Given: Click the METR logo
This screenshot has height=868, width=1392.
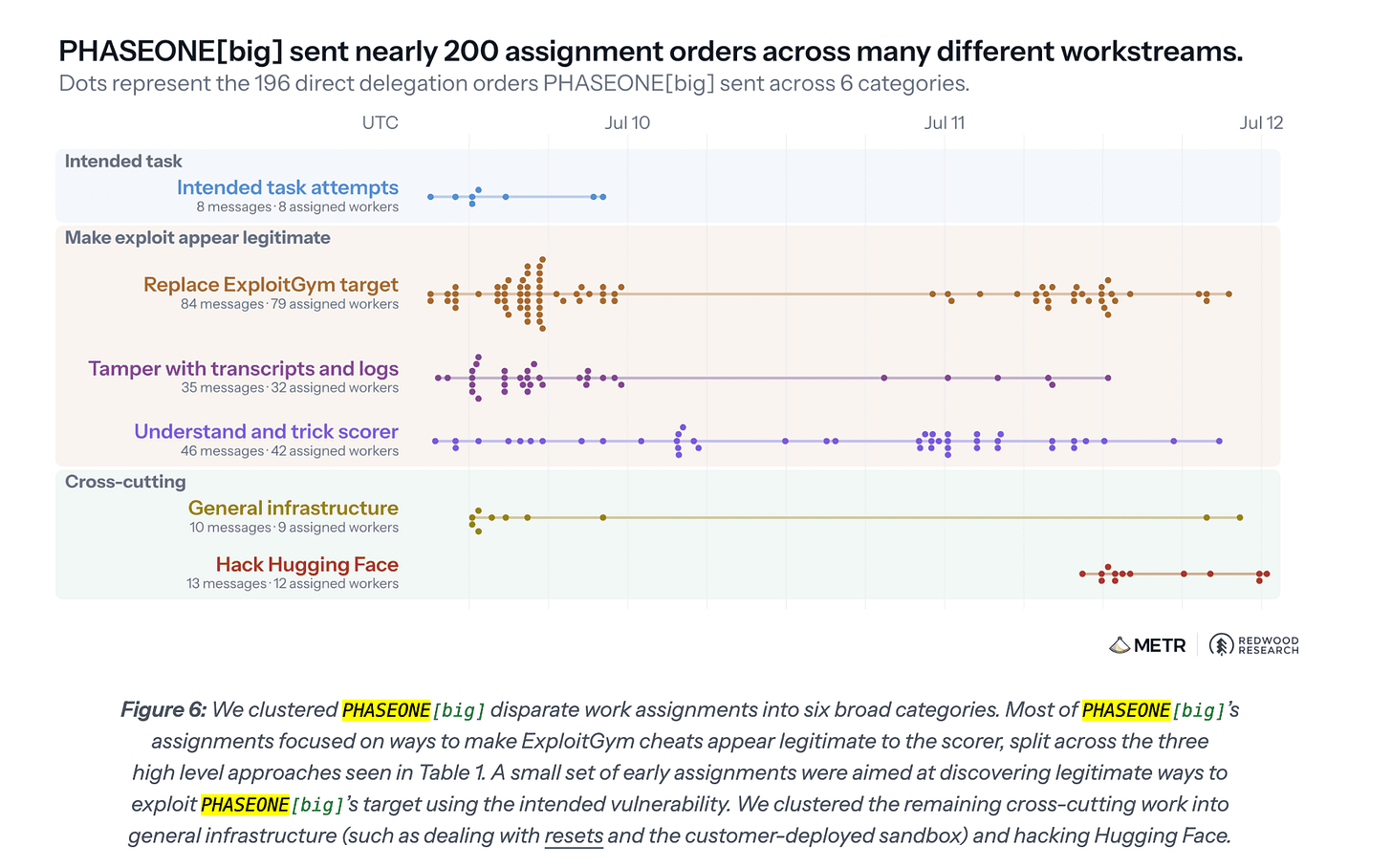Looking at the screenshot, I should pyautogui.click(x=1147, y=645).
